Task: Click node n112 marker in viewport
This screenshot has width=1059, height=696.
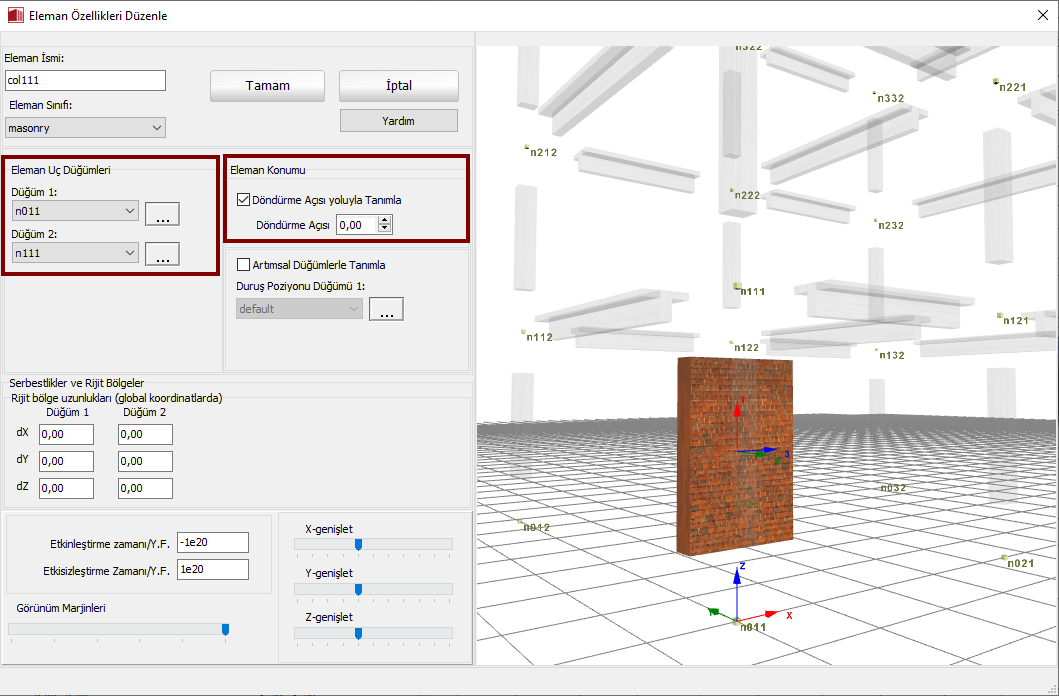Action: coord(523,332)
